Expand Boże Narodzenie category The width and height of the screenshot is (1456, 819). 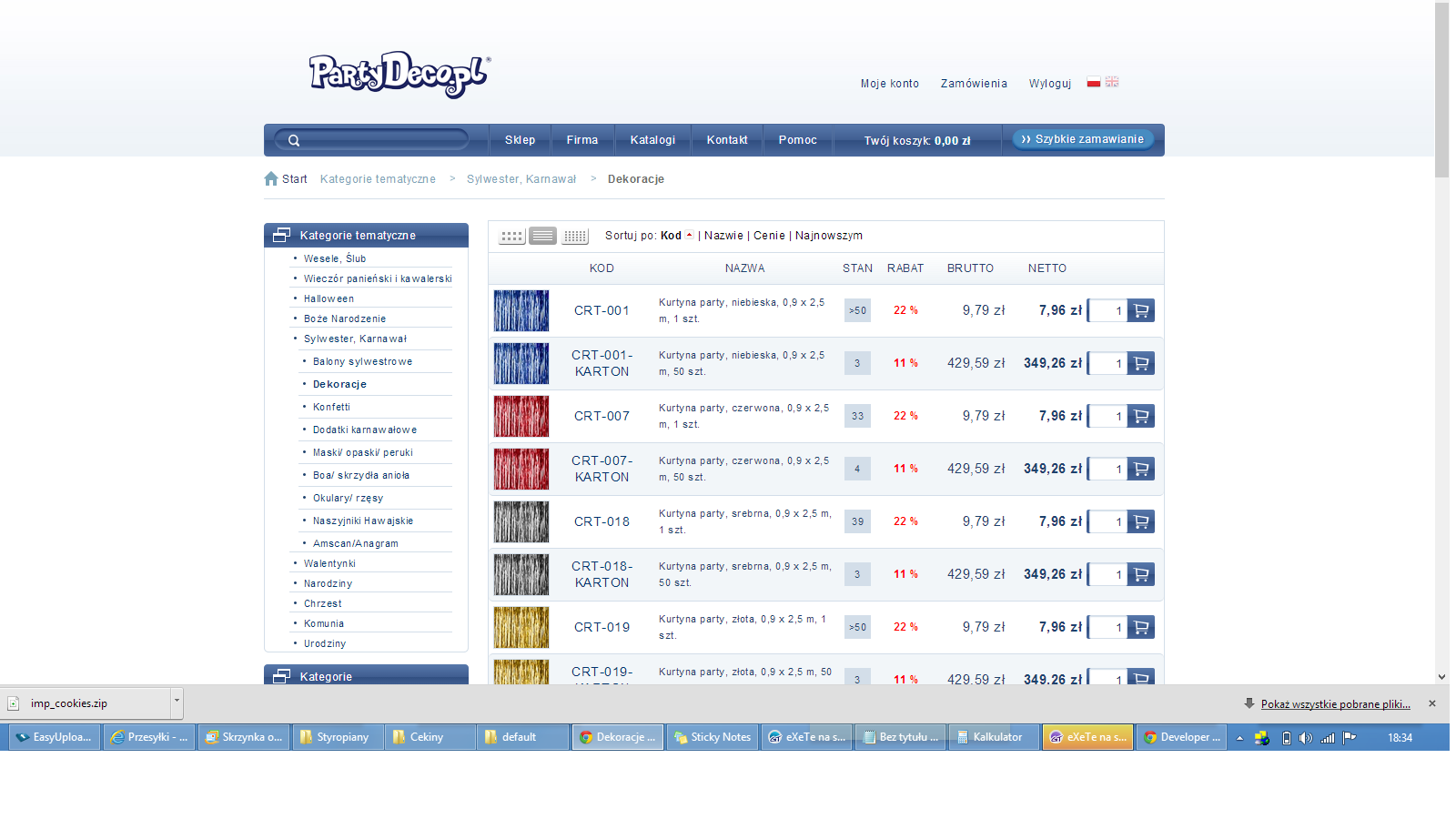tap(345, 318)
